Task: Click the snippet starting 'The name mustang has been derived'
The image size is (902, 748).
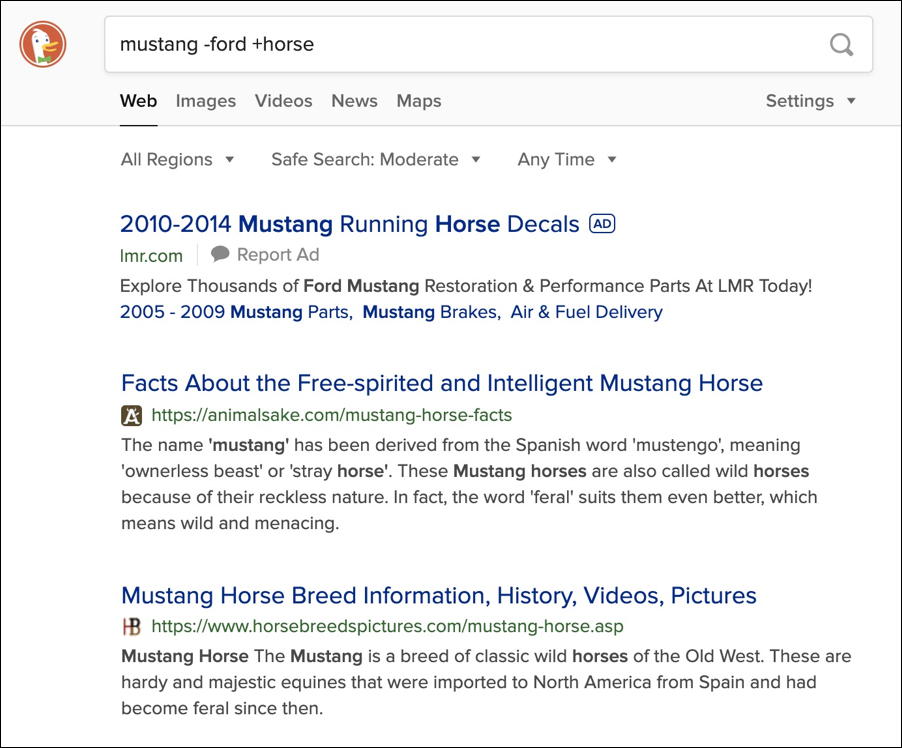Action: pyautogui.click(x=469, y=484)
